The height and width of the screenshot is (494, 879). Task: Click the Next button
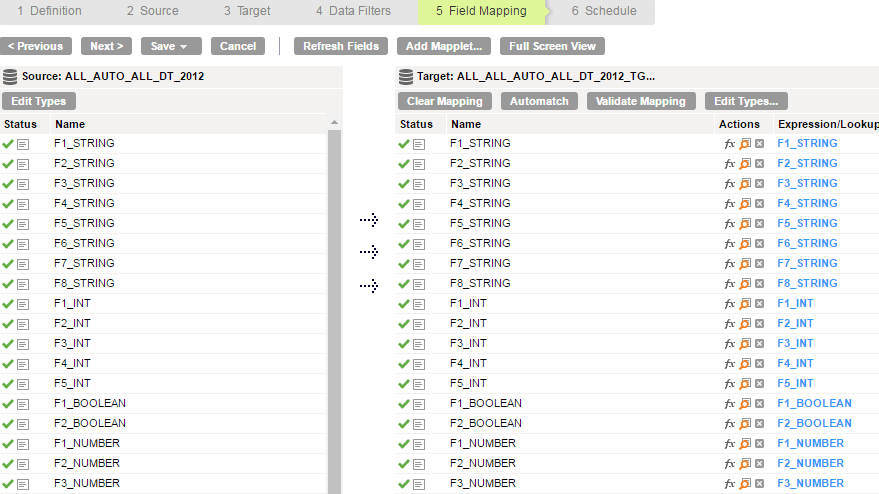(x=107, y=46)
